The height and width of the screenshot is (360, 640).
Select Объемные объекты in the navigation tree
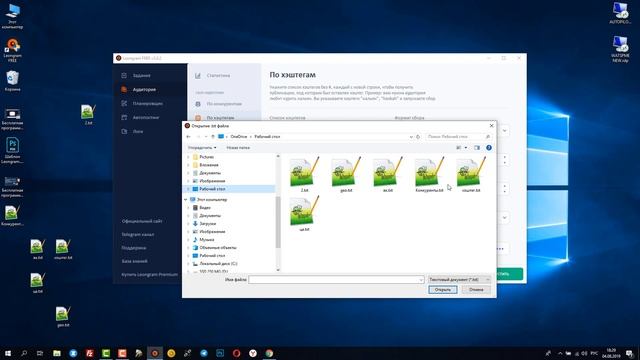[x=218, y=248]
